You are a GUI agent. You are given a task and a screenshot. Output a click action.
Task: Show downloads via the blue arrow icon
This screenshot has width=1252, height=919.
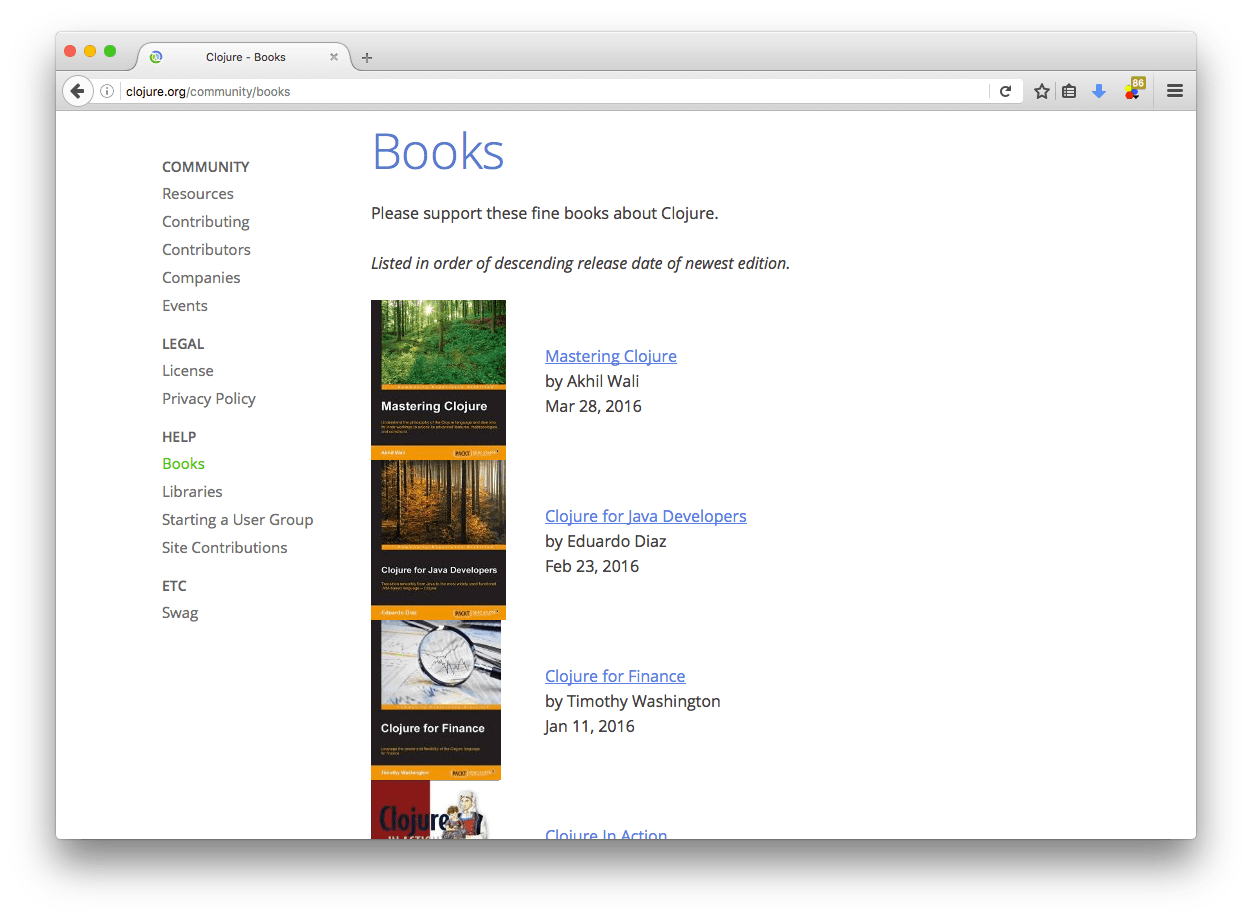(1099, 91)
